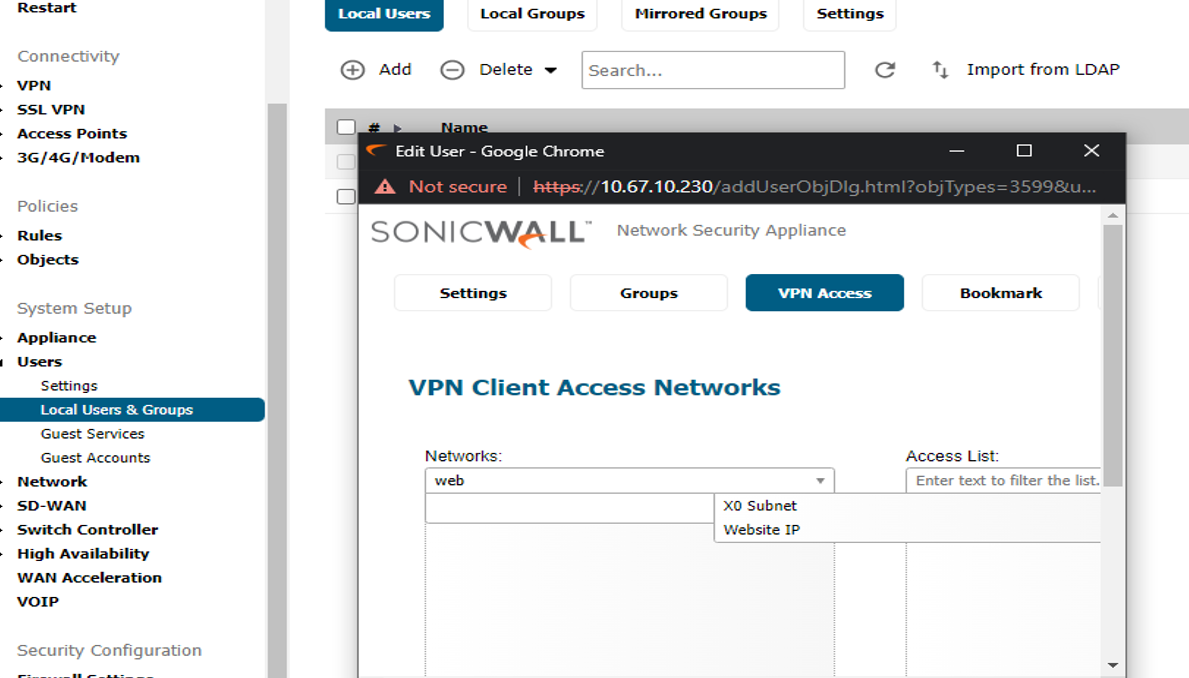Click the Not secure warning icon

click(x=385, y=187)
